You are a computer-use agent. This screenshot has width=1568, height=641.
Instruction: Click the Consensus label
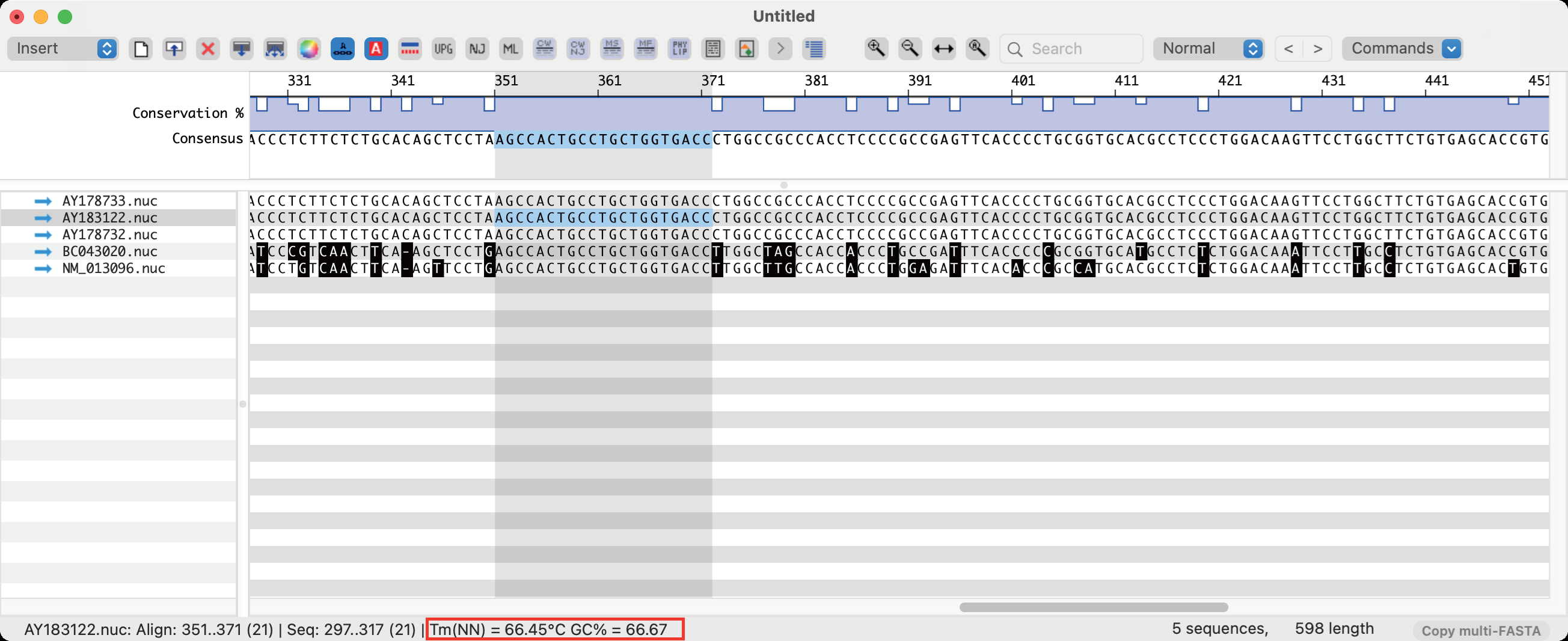[x=207, y=139]
